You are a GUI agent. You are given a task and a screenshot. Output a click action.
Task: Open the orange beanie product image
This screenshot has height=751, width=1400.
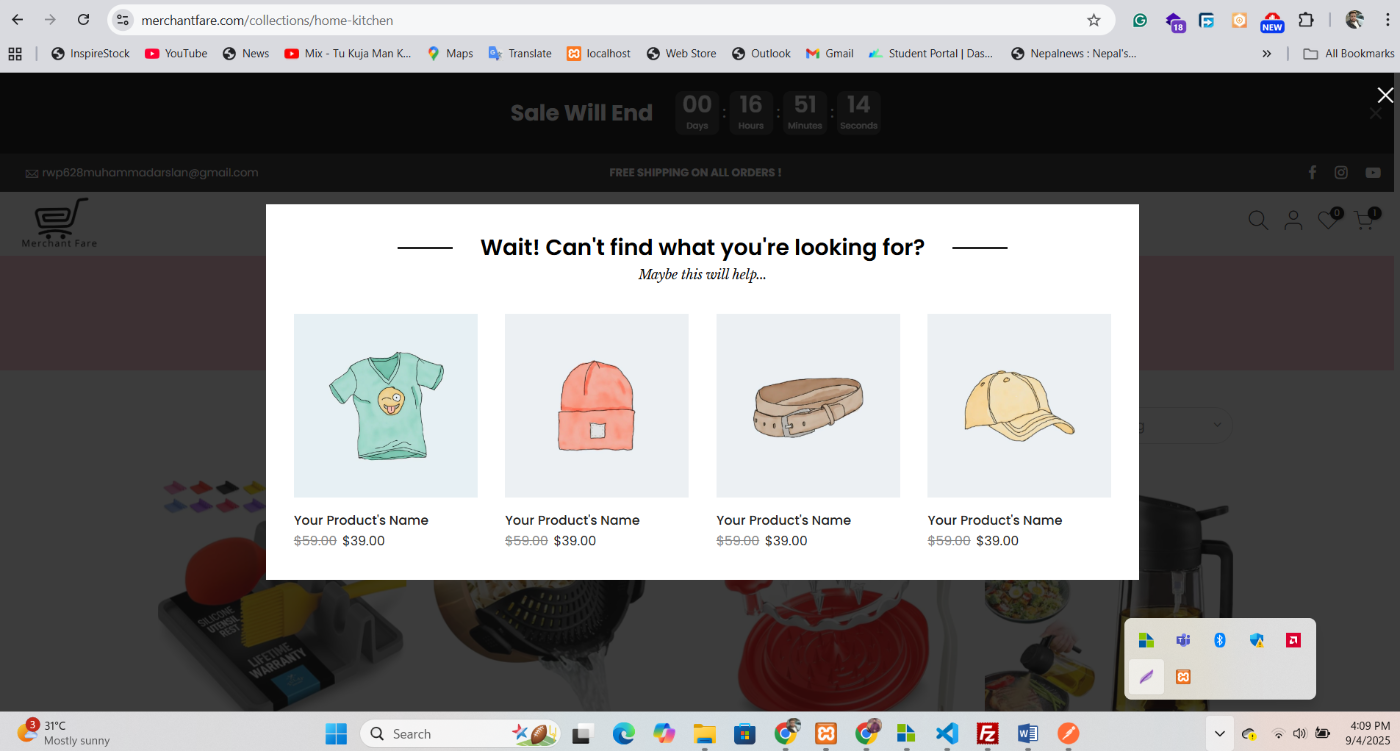click(x=596, y=405)
